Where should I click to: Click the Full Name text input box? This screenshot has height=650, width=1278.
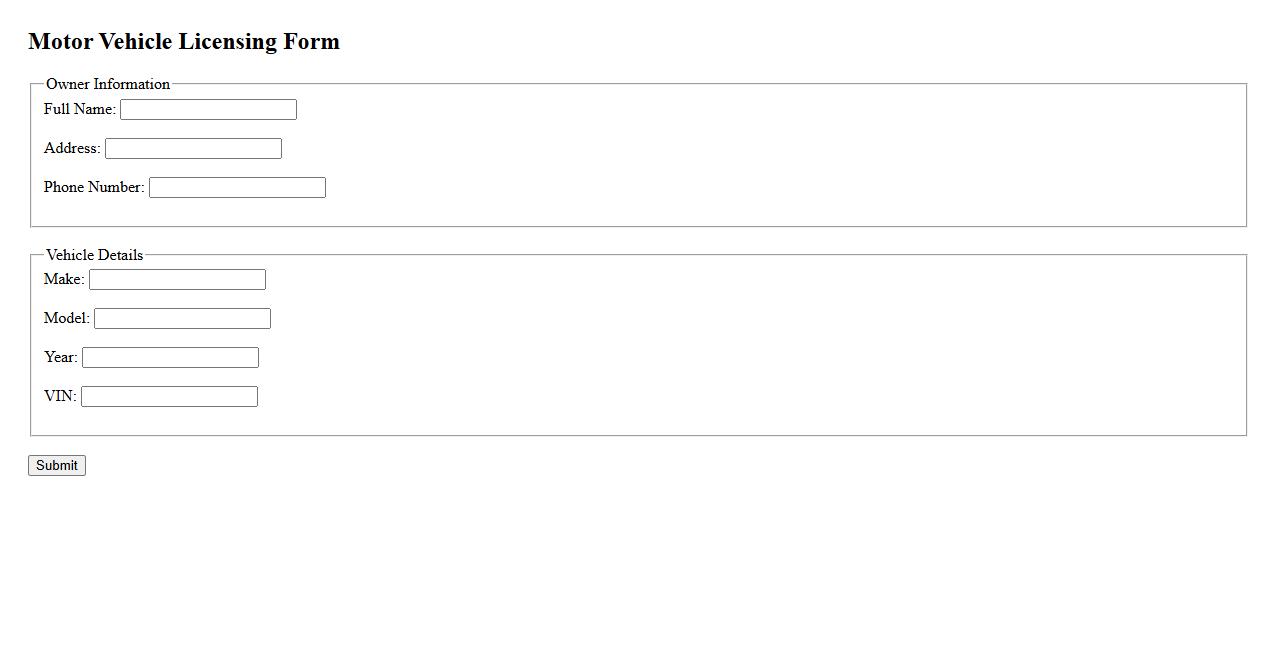[208, 109]
